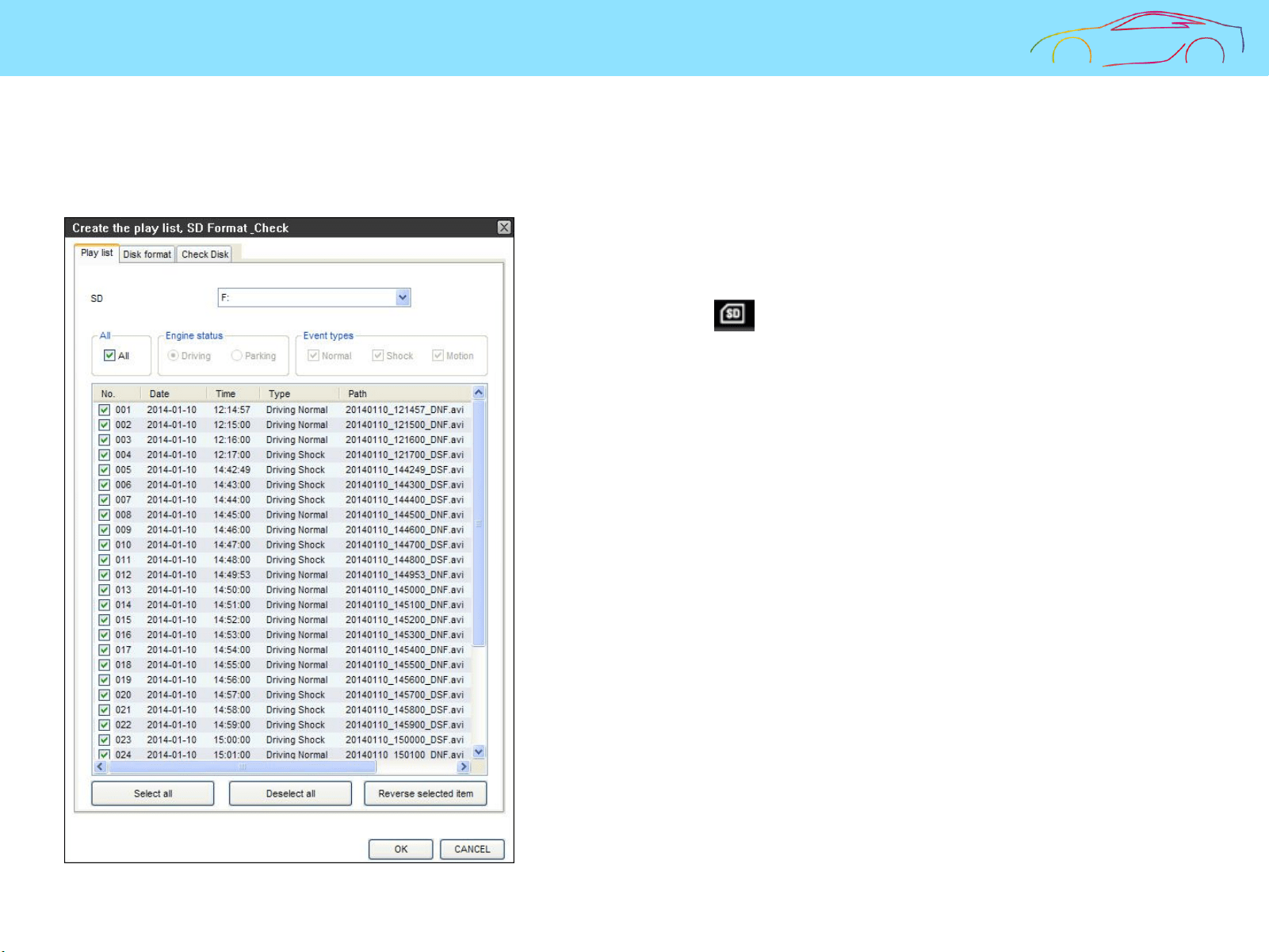Image resolution: width=1269 pixels, height=952 pixels.
Task: Select file 20140110_144500_DNF.avi
Action: tap(404, 514)
